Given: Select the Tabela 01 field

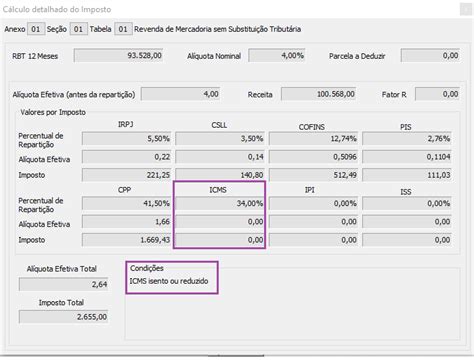Looking at the screenshot, I should [123, 29].
